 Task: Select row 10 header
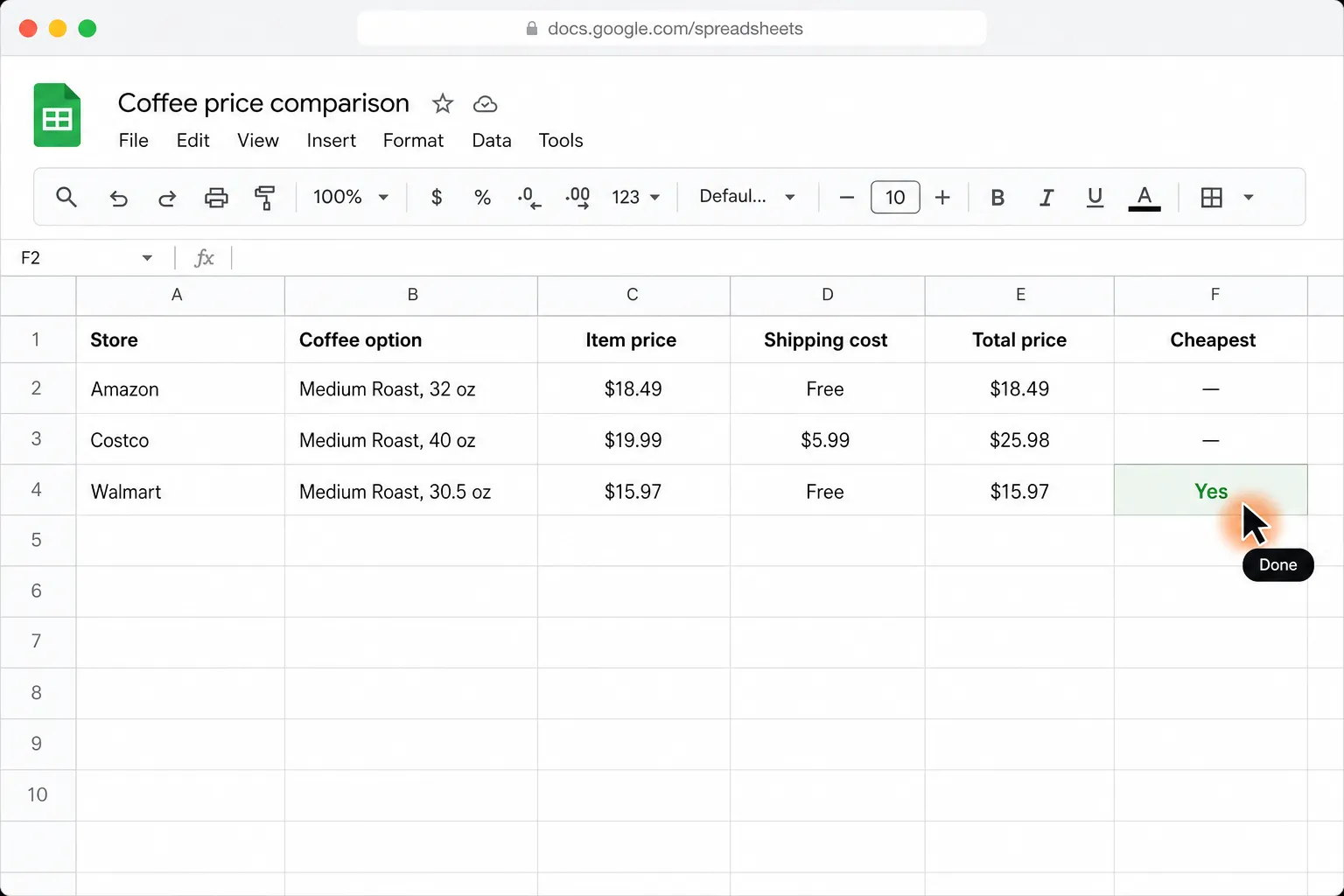click(x=38, y=795)
